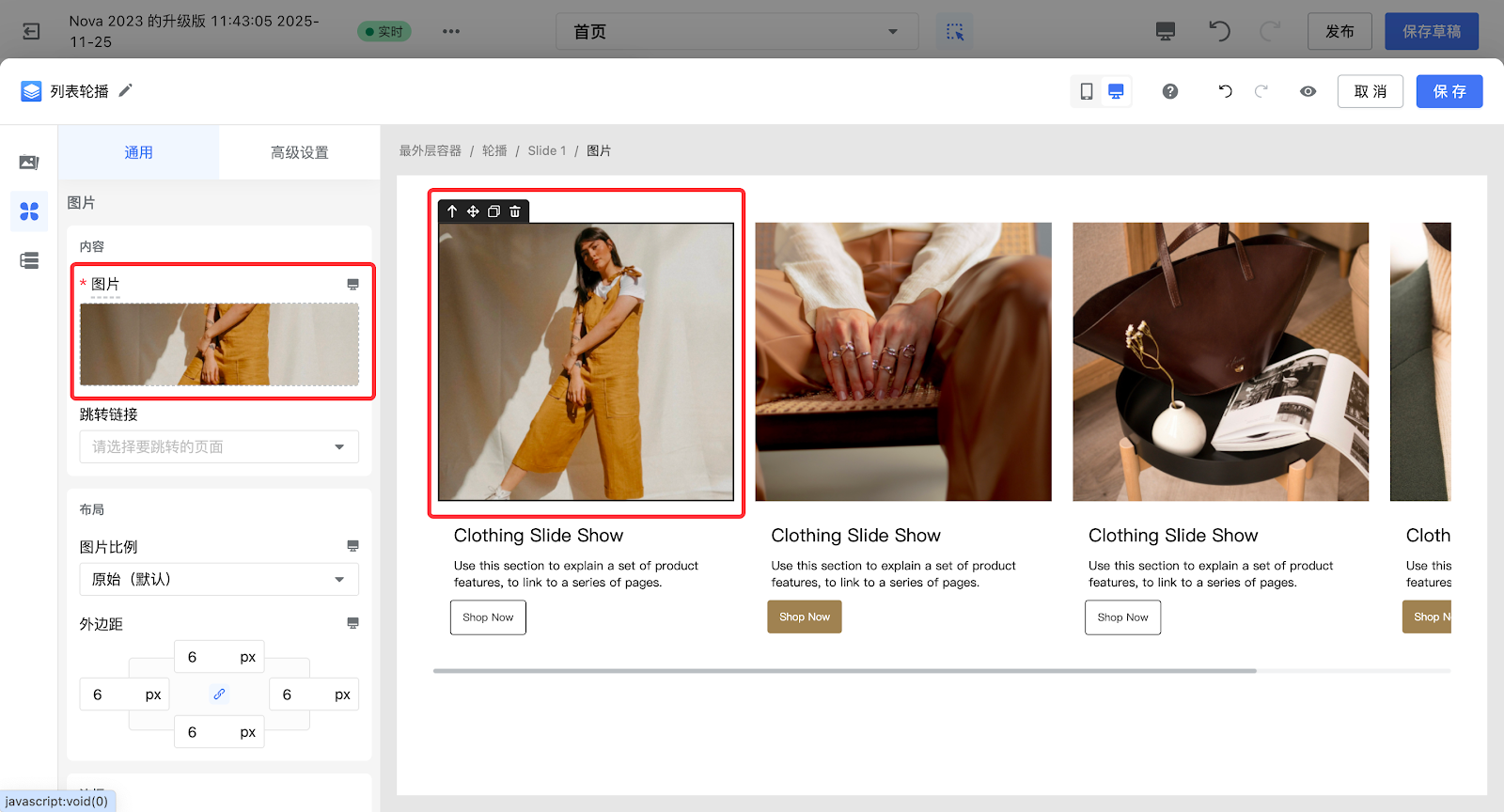Open the 跳转链接 page dropdown

(219, 446)
